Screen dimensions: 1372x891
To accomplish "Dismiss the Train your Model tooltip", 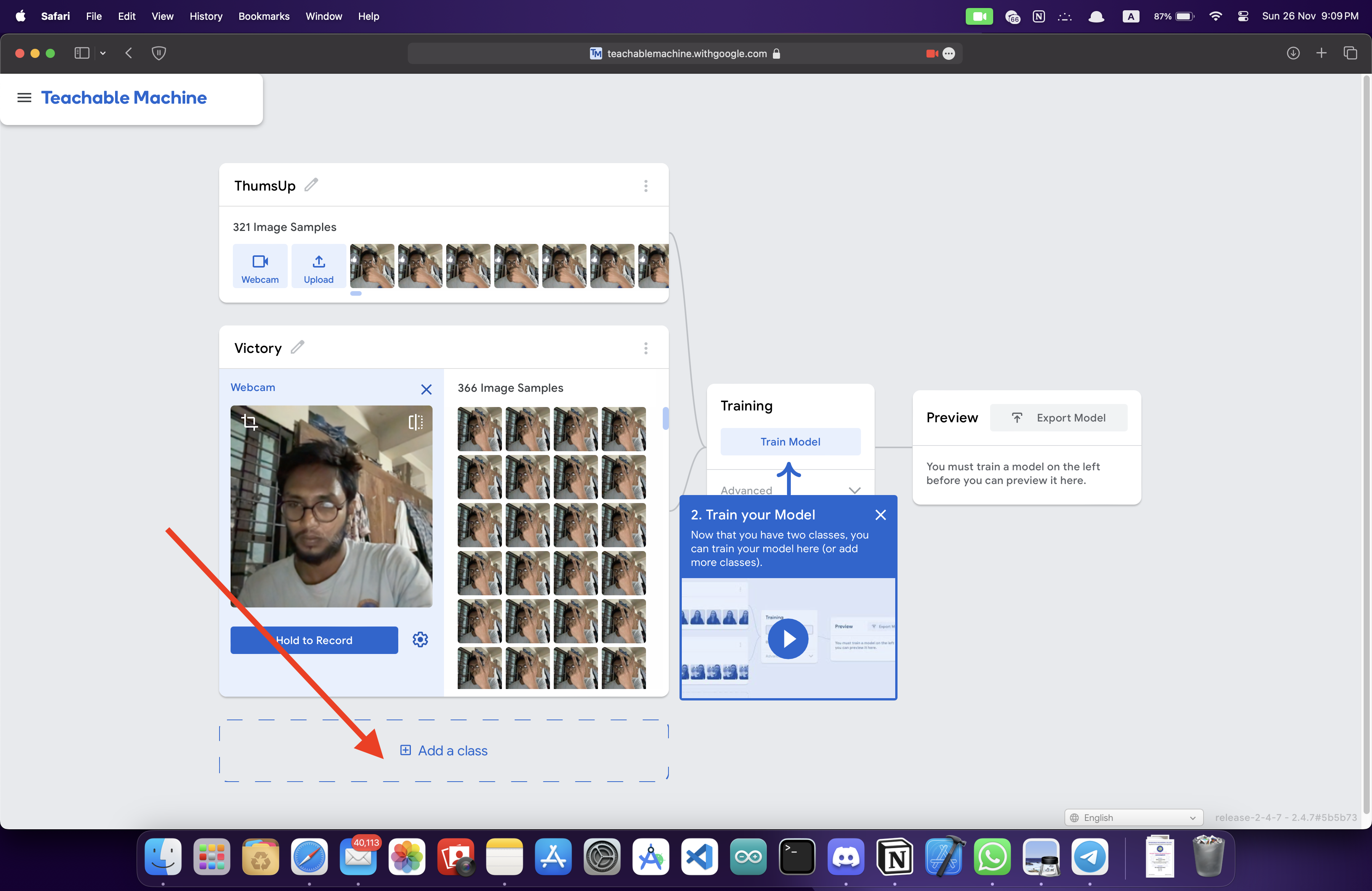I will click(x=880, y=514).
